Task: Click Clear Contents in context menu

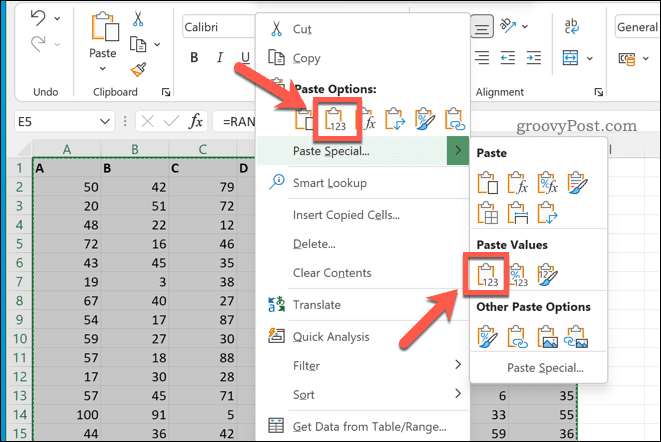Action: [332, 273]
